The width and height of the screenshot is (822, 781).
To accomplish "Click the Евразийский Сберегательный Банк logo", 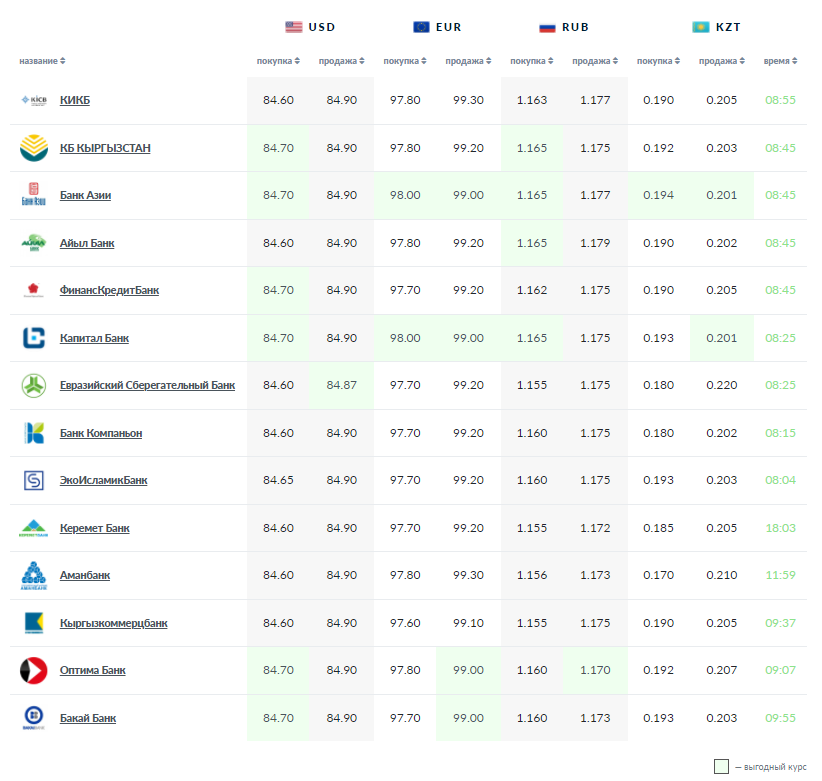I will pos(33,385).
